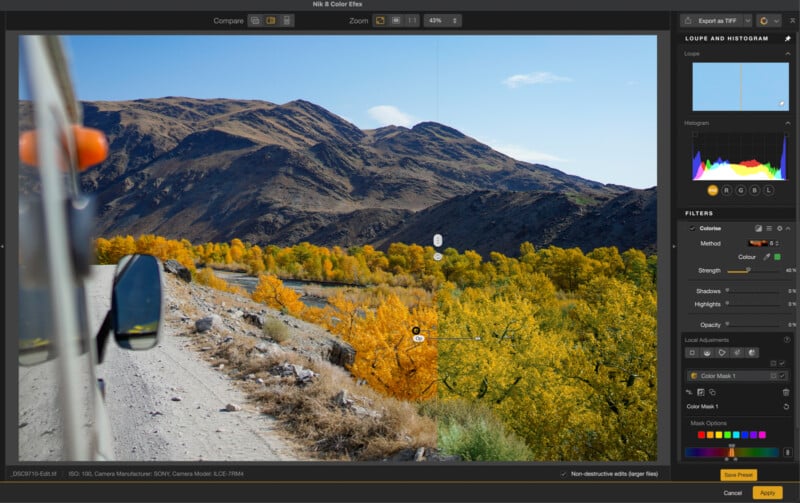Click the Apply button
Screen dimensions: 800x503
click(x=767, y=492)
